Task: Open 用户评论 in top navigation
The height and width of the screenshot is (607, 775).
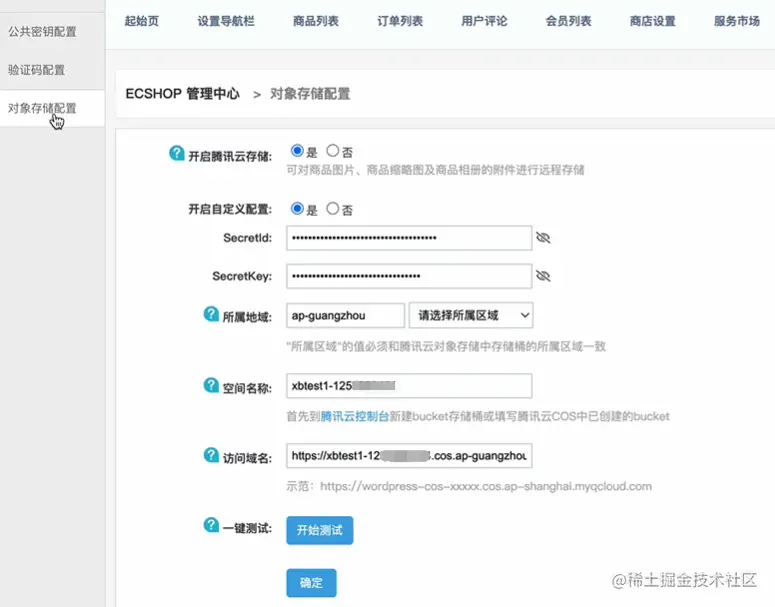Action: tap(484, 21)
